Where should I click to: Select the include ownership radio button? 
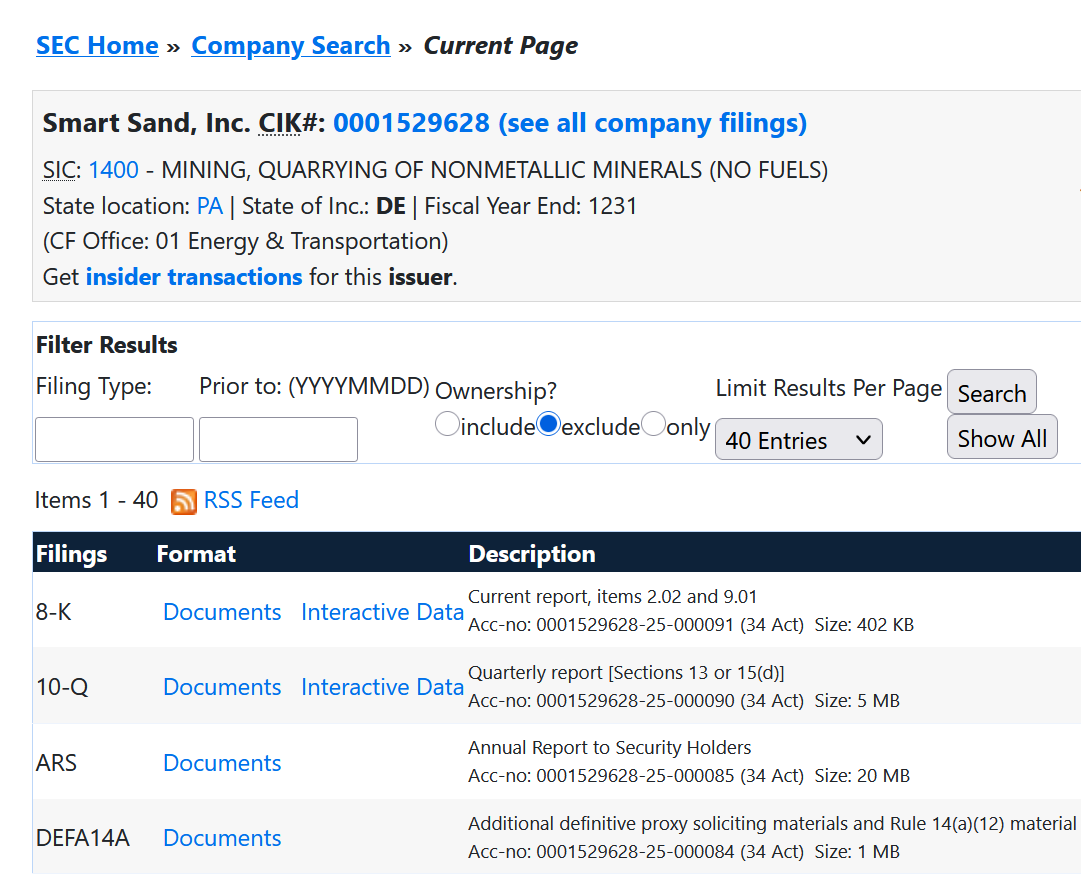(447, 424)
